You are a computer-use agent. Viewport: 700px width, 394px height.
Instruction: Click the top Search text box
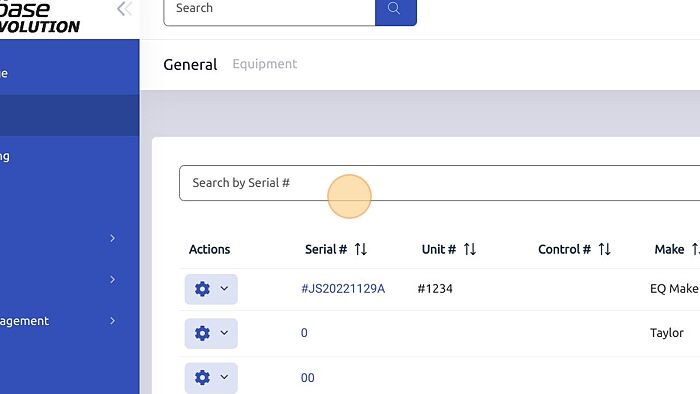(270, 10)
